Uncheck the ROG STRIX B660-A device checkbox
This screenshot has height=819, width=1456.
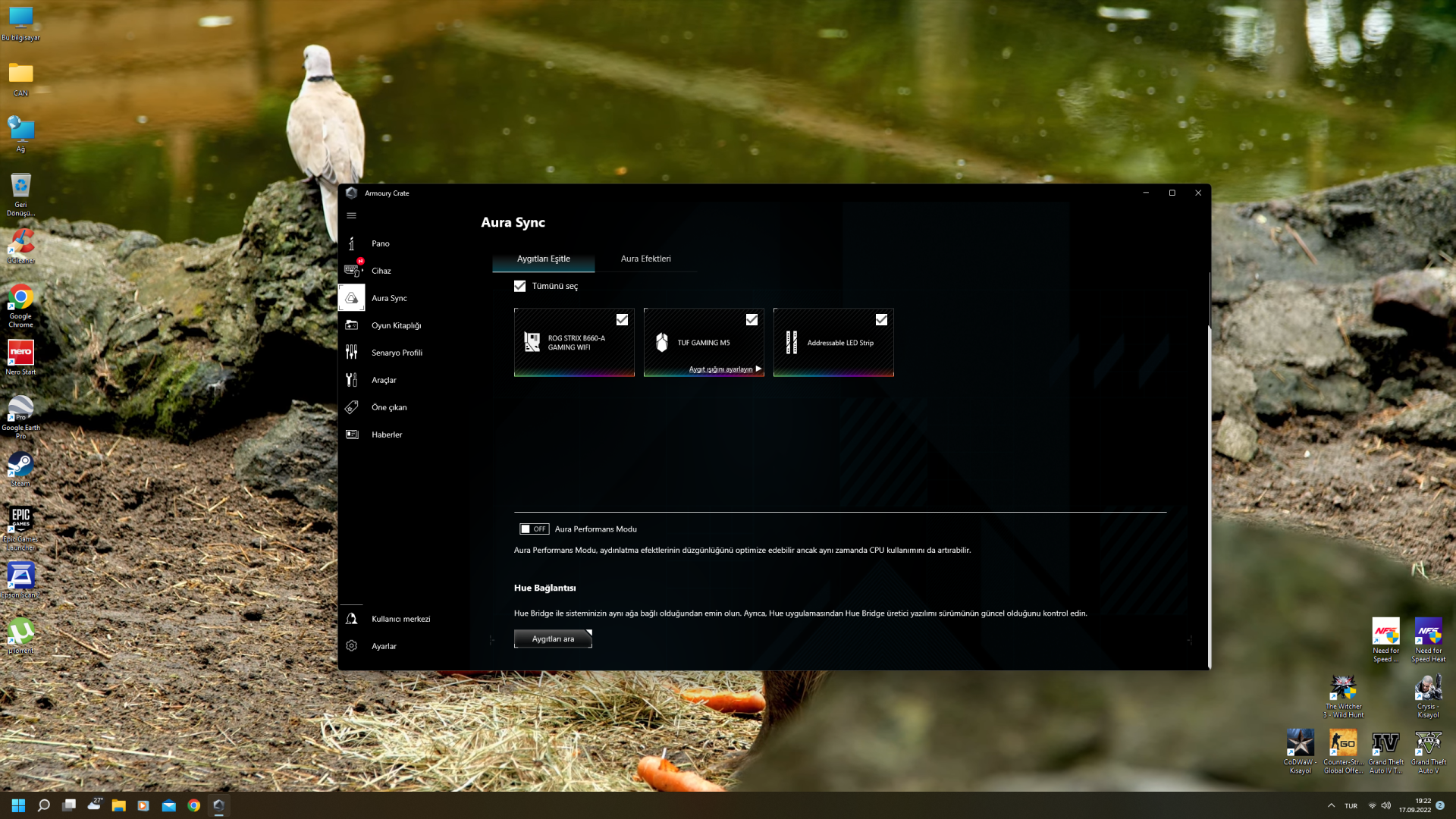tap(622, 319)
